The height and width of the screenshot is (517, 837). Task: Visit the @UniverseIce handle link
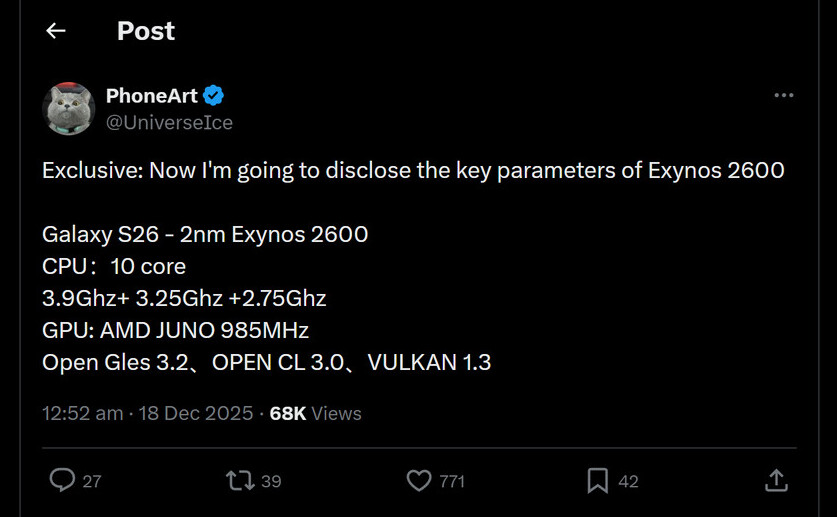[169, 122]
